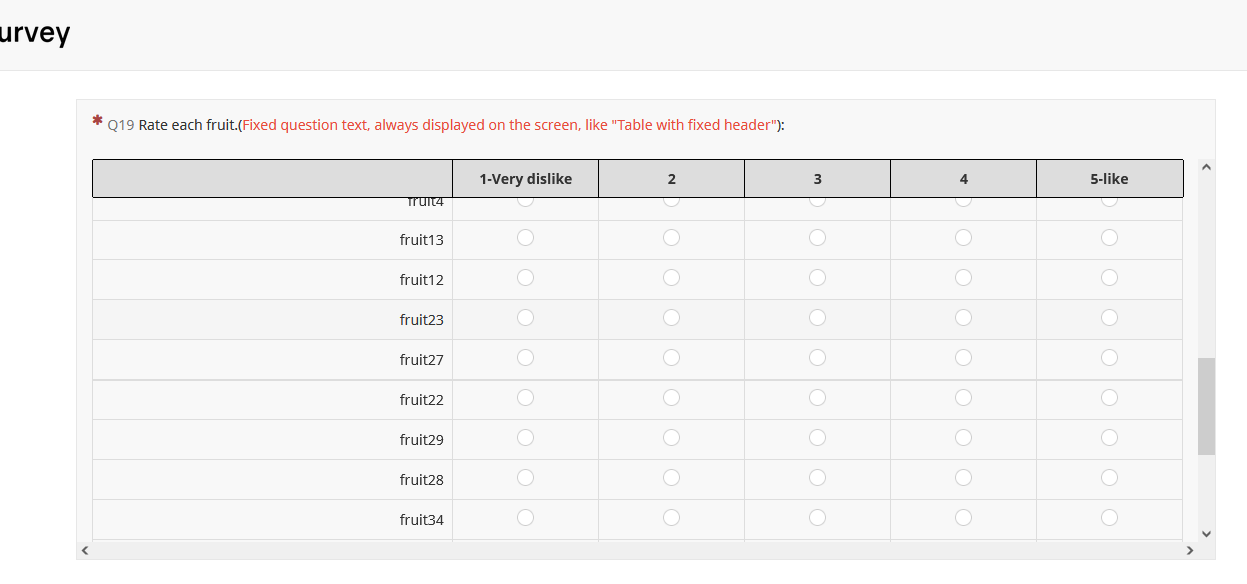Set fruit23 rating to 4

point(963,318)
